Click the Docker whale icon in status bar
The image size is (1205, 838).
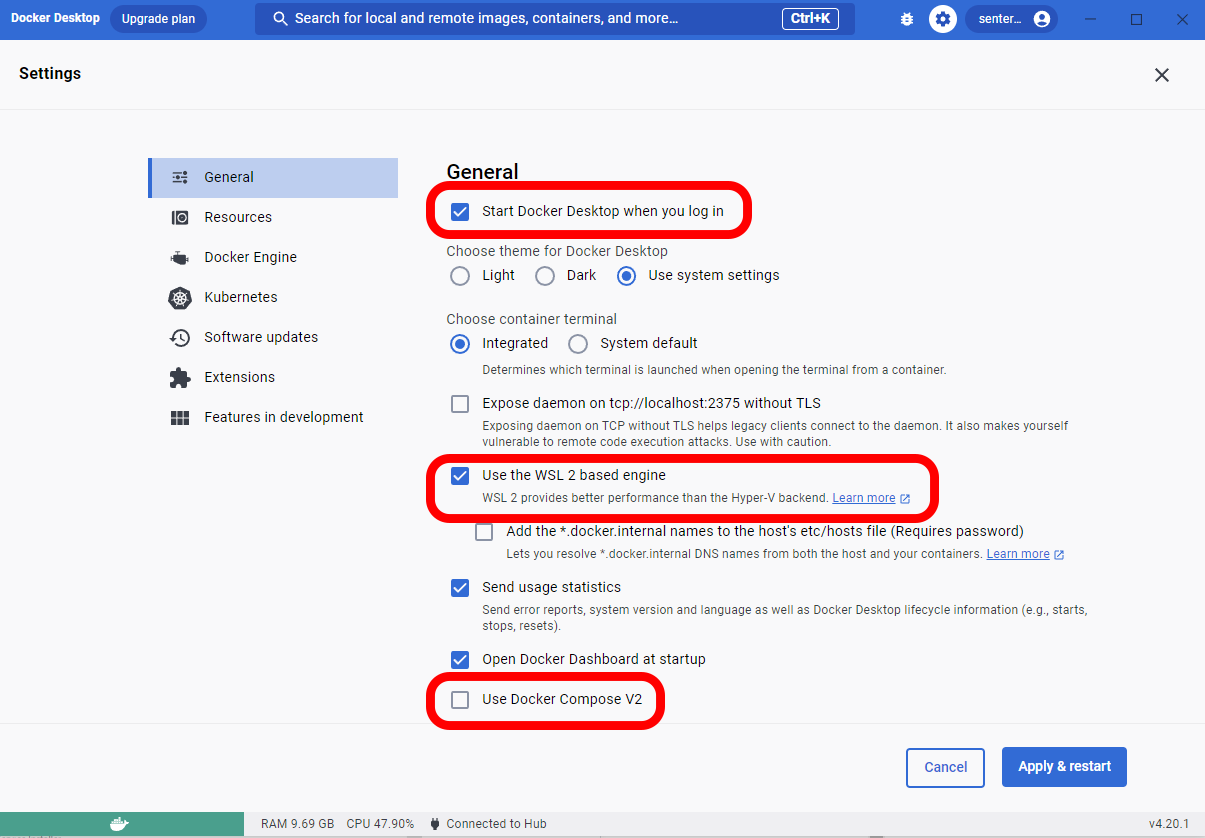pyautogui.click(x=119, y=824)
